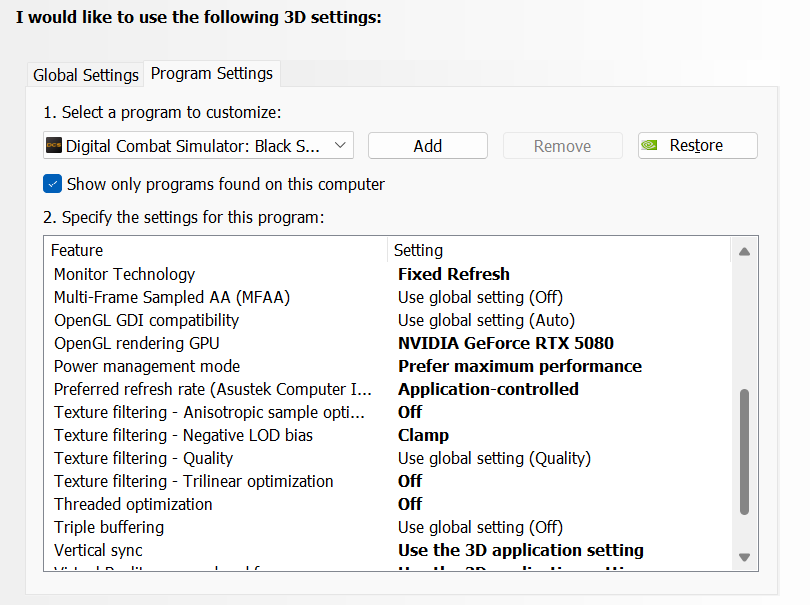
Task: Click the Restore button
Action: (698, 146)
